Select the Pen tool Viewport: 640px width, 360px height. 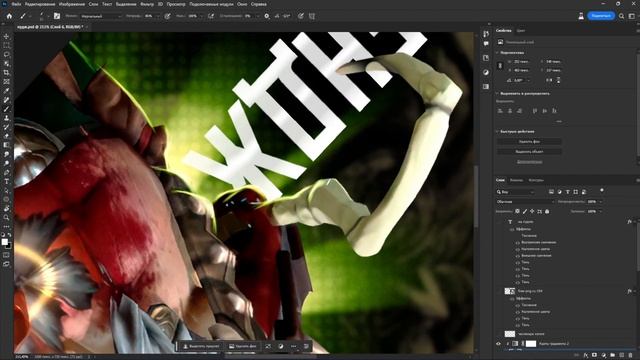tap(6, 172)
